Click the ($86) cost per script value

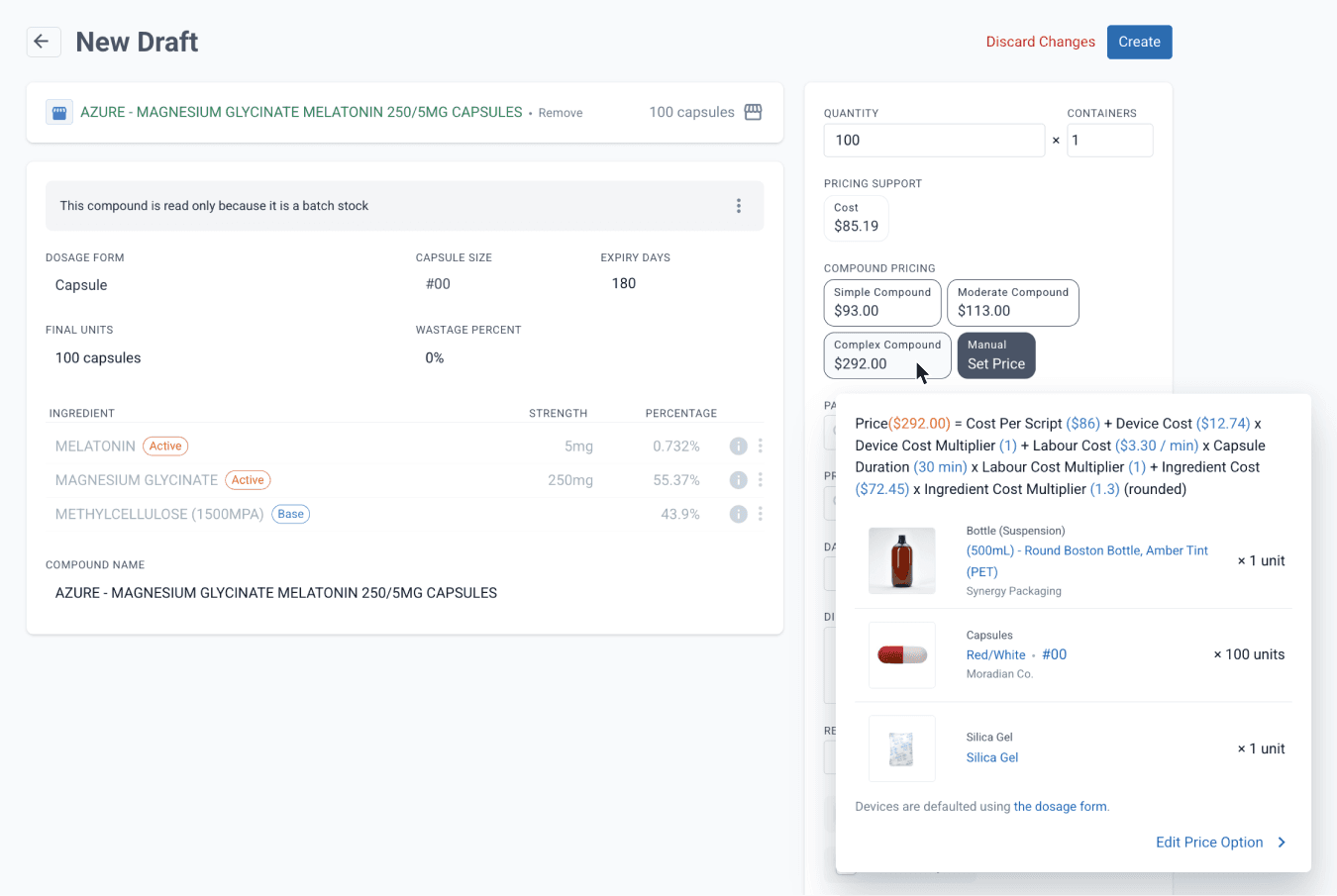(x=1082, y=424)
